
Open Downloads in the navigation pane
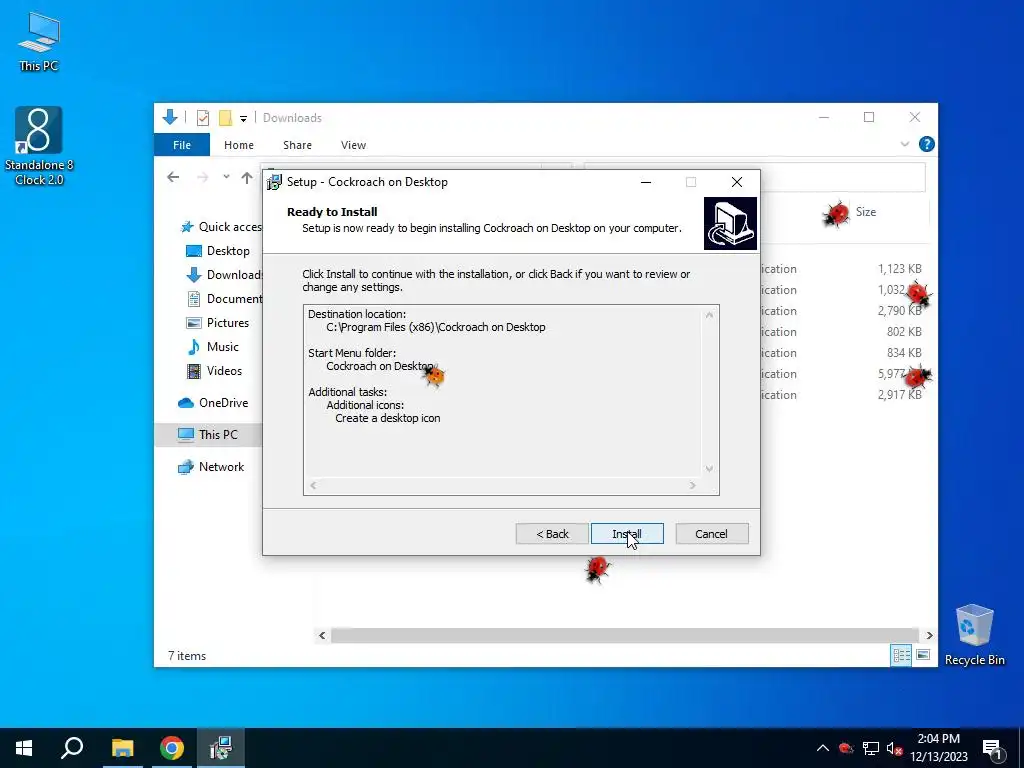(224, 275)
